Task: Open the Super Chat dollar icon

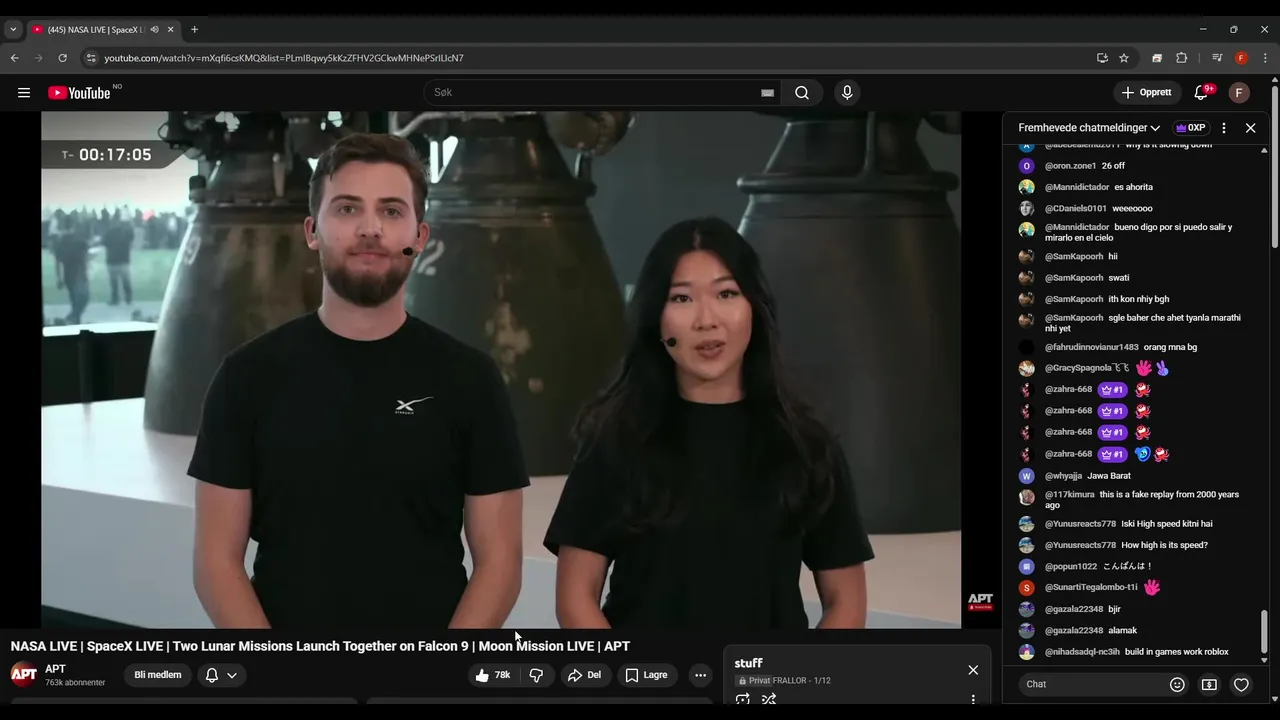Action: click(1209, 684)
